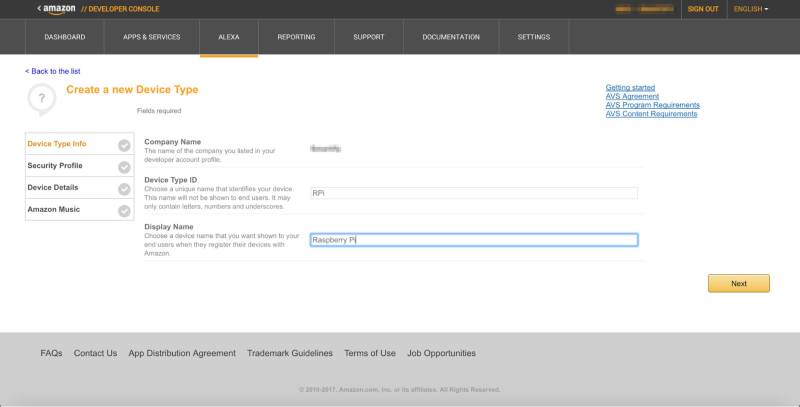Image resolution: width=800 pixels, height=407 pixels.
Task: Open Job Opportunities footer link
Action: (441, 353)
